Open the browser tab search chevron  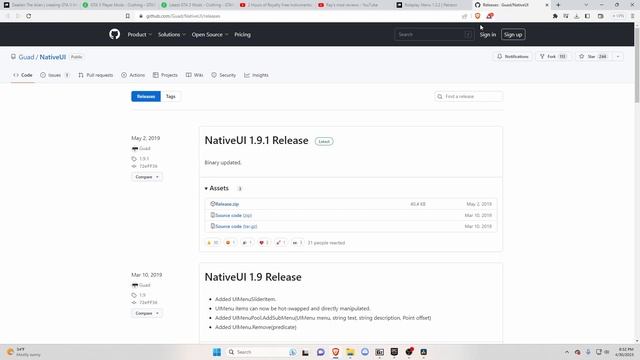coord(586,5)
